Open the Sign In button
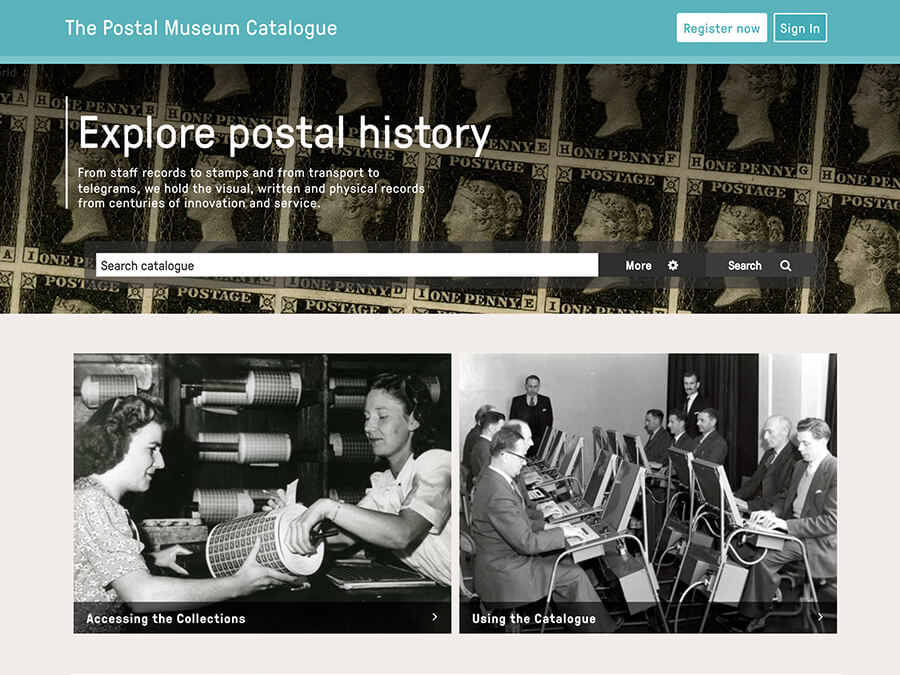Viewport: 900px width, 675px height. point(800,28)
